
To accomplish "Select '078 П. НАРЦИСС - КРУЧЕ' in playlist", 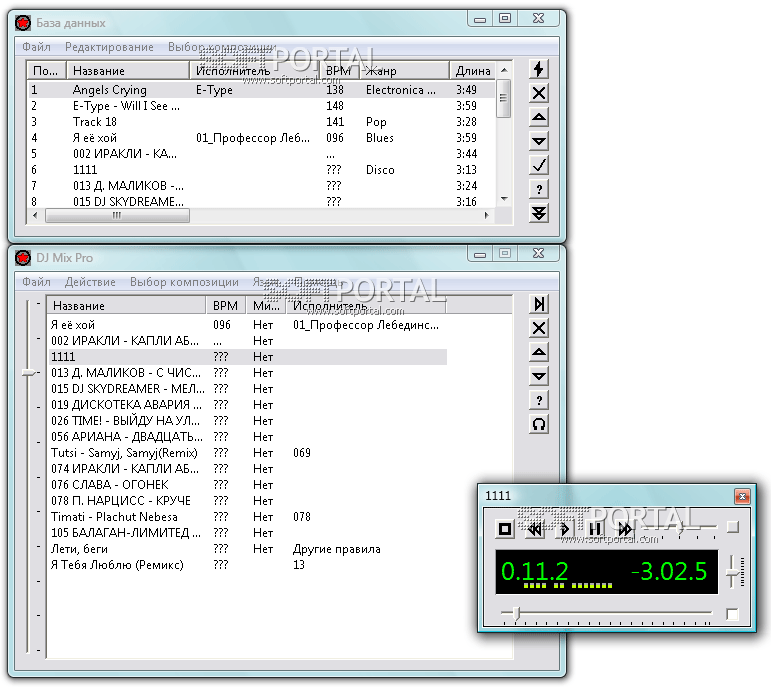I will tap(247, 501).
